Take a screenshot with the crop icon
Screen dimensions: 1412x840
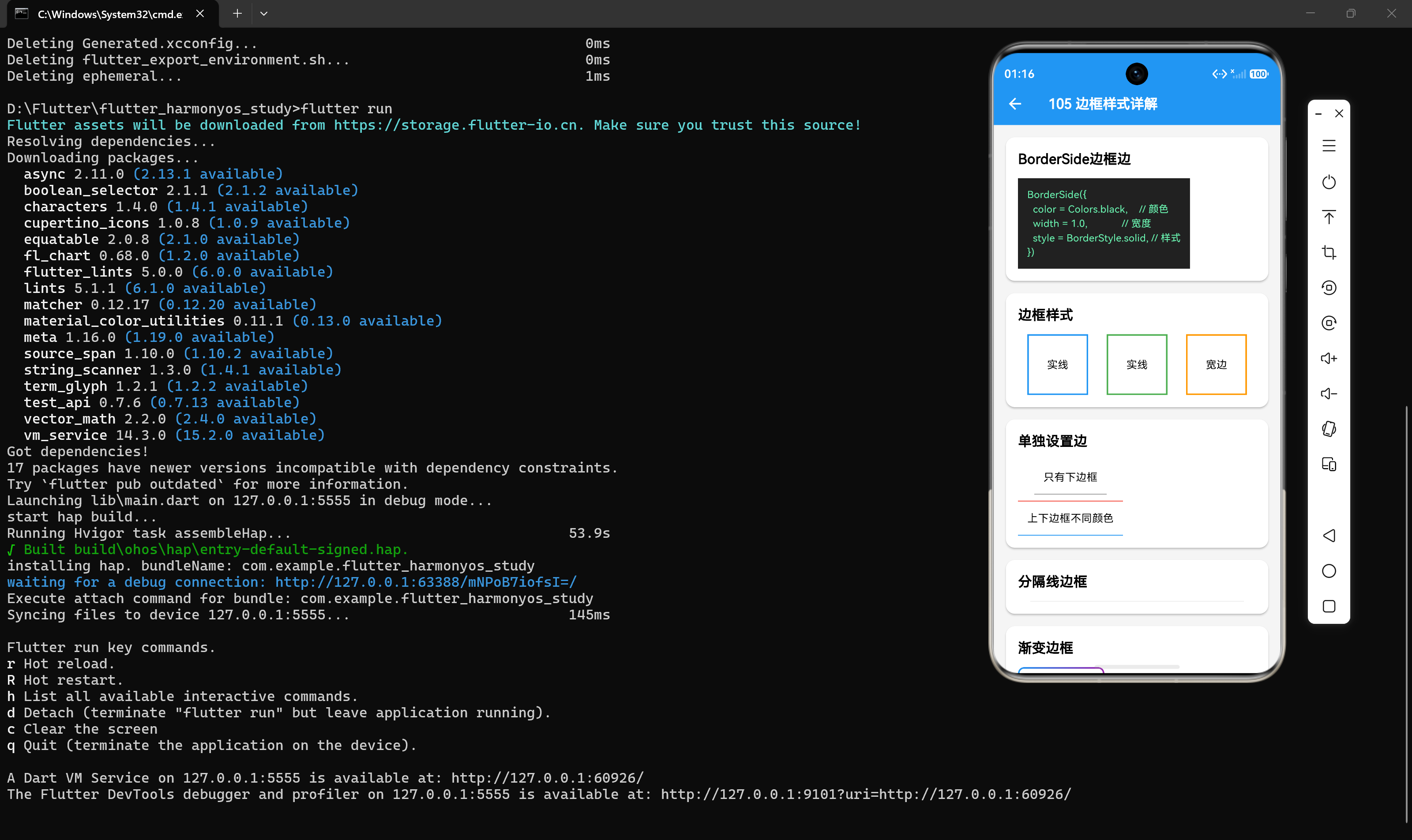[x=1329, y=252]
